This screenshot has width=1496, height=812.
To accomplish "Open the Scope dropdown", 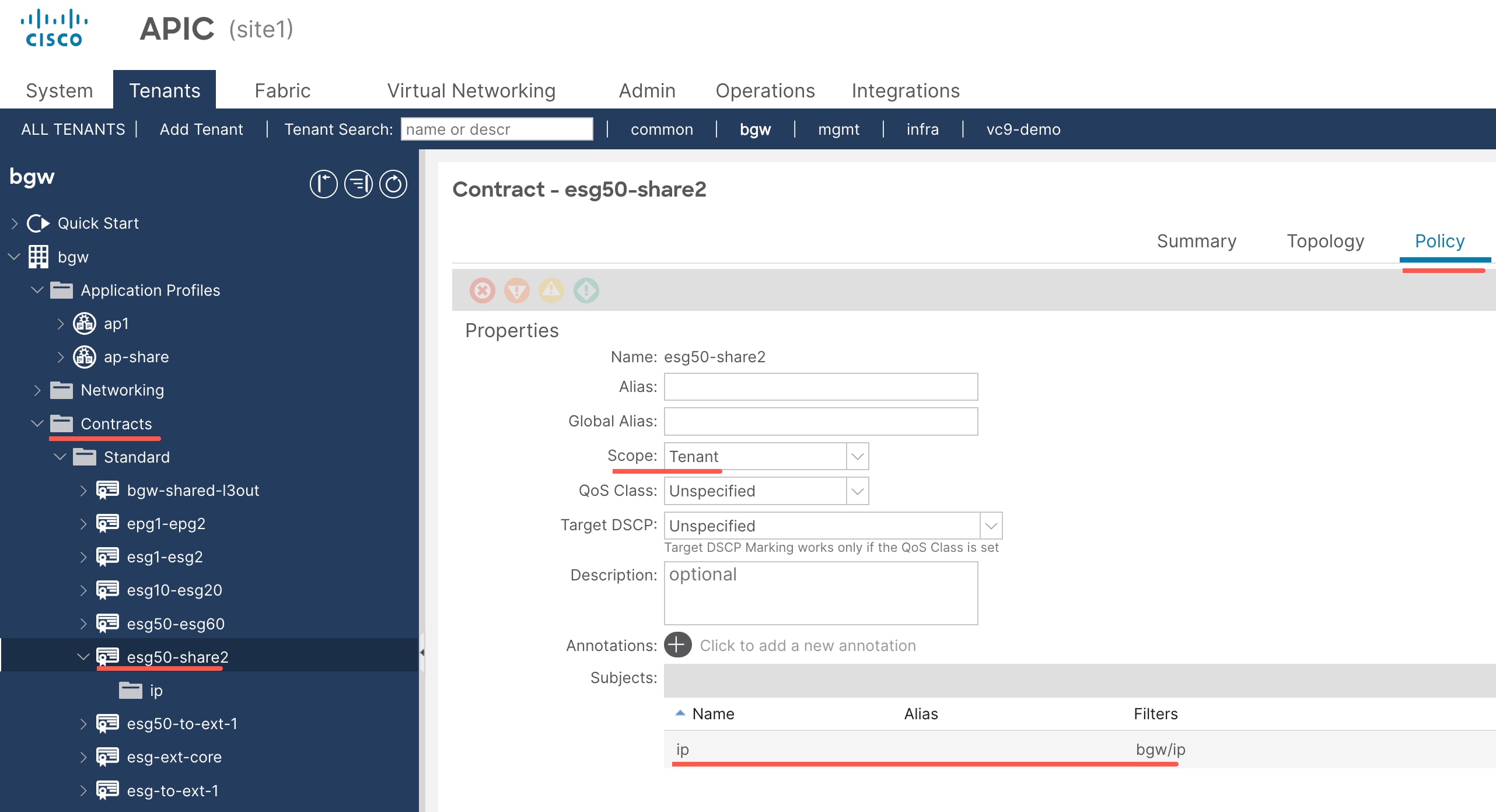I will [x=857, y=456].
